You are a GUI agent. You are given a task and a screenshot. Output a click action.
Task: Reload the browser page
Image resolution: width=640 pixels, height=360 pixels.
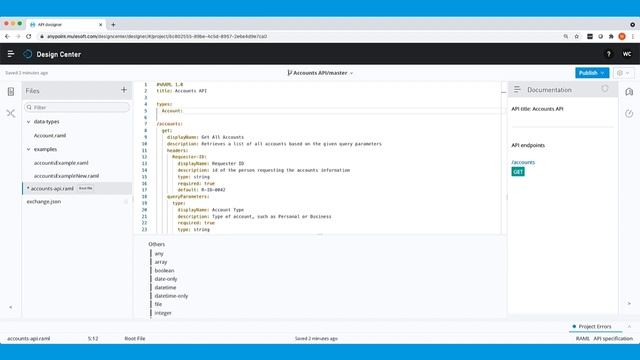click(x=29, y=36)
